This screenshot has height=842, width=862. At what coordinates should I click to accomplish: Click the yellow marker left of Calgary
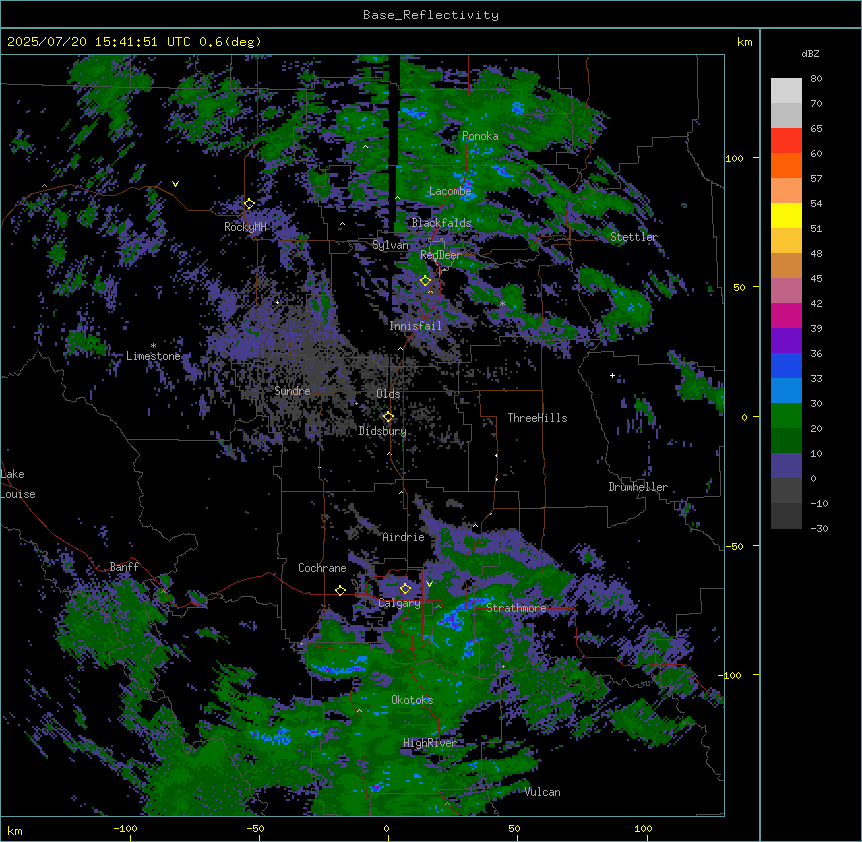click(x=340, y=590)
